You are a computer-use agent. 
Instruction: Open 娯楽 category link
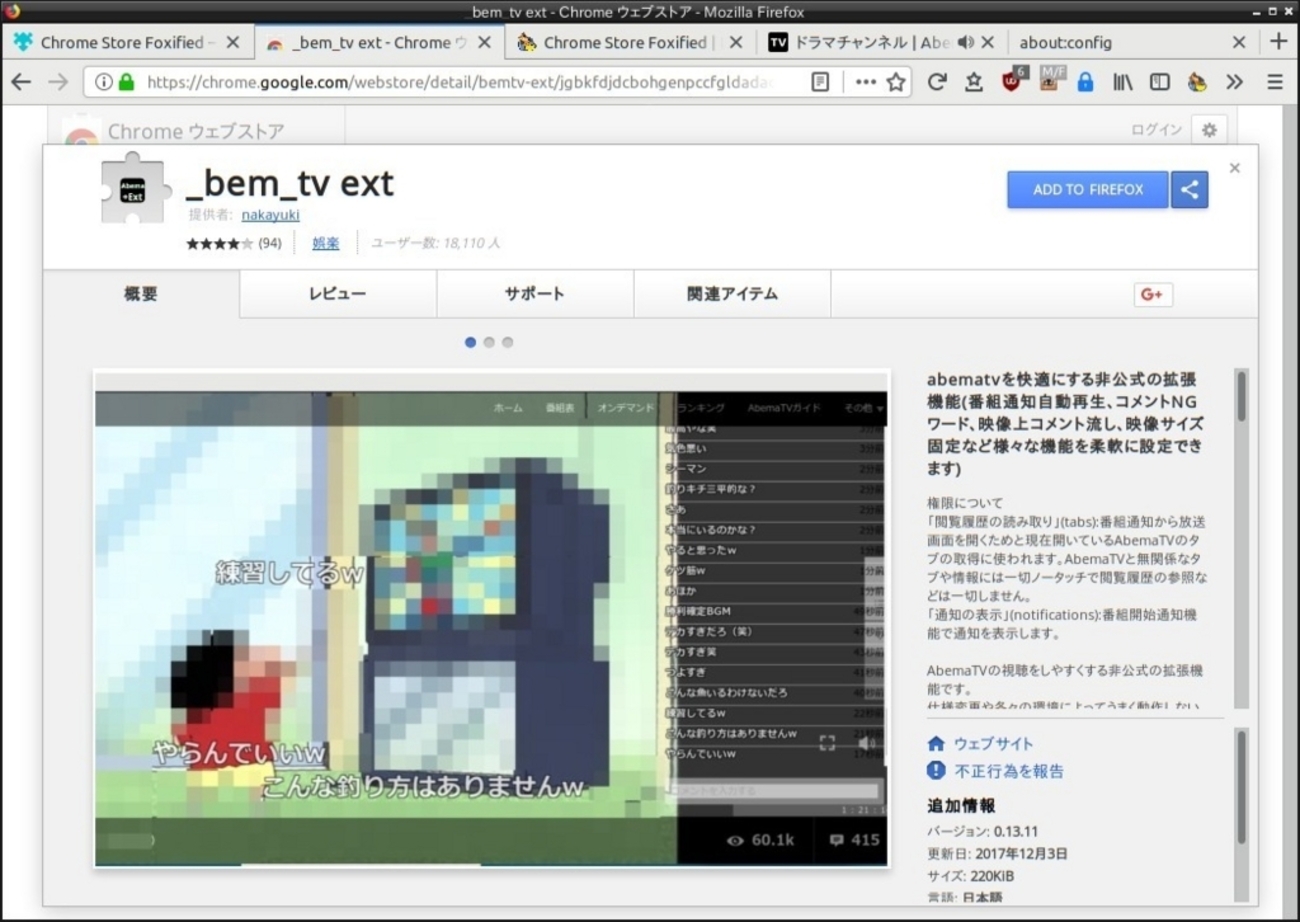click(326, 243)
